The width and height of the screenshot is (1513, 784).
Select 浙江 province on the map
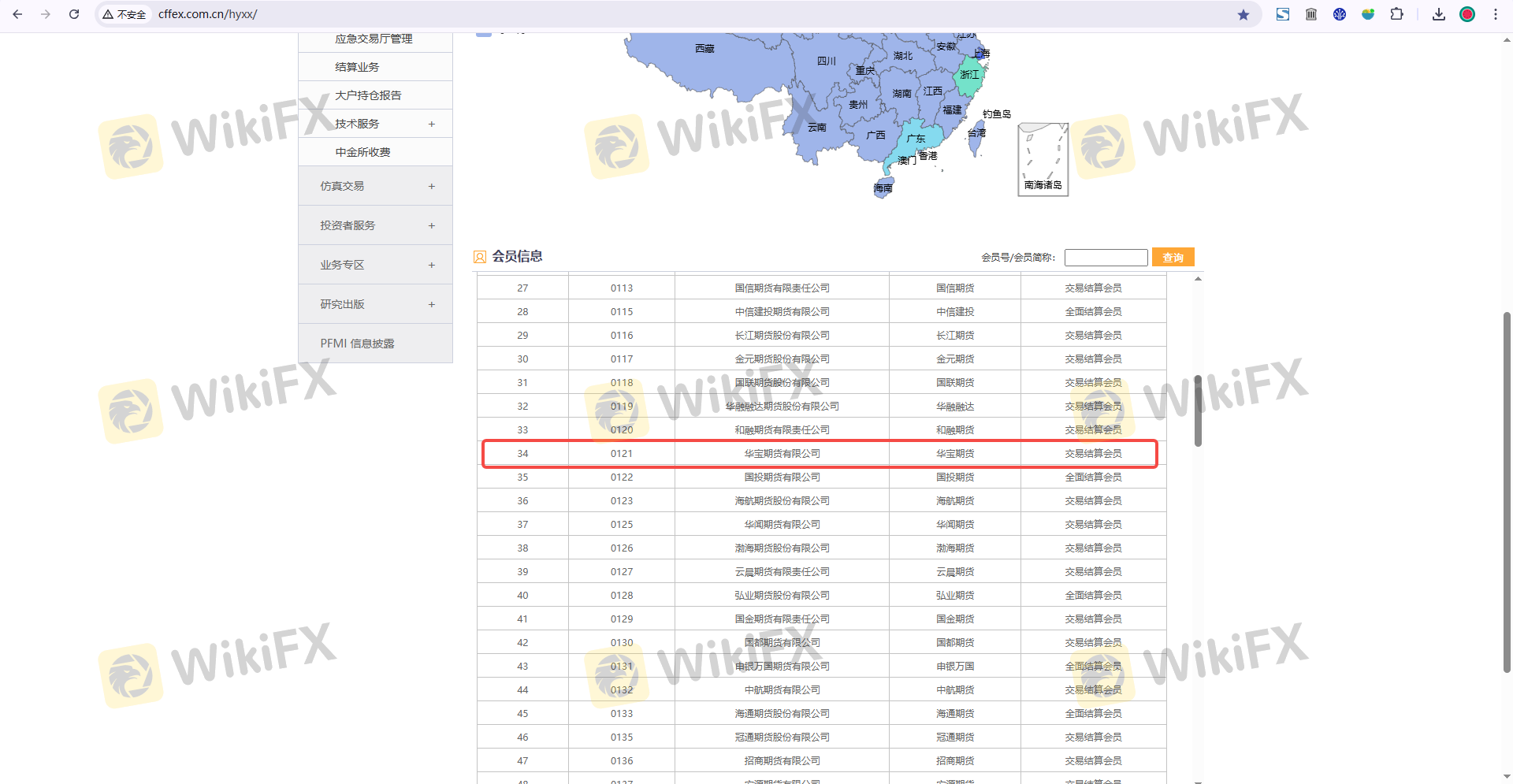969,75
